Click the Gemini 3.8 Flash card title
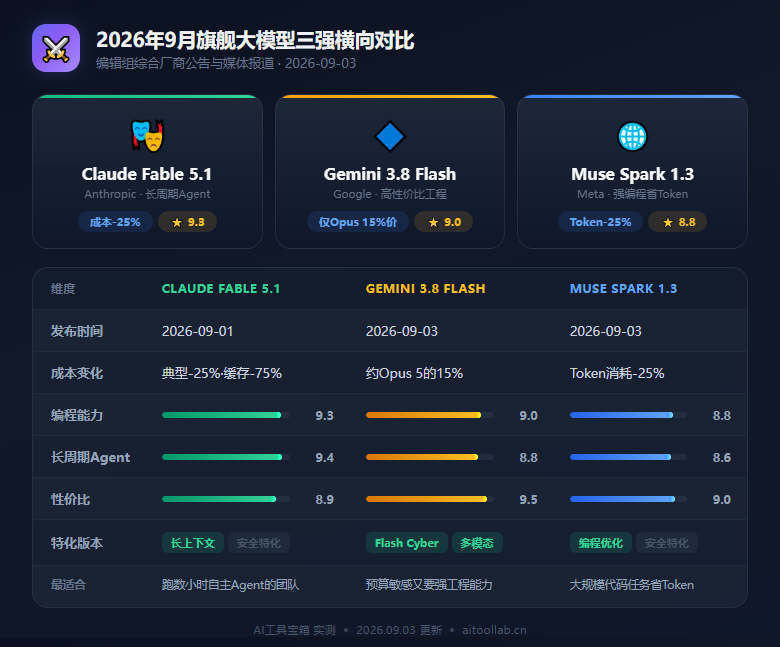This screenshot has height=647, width=780. 390,174
